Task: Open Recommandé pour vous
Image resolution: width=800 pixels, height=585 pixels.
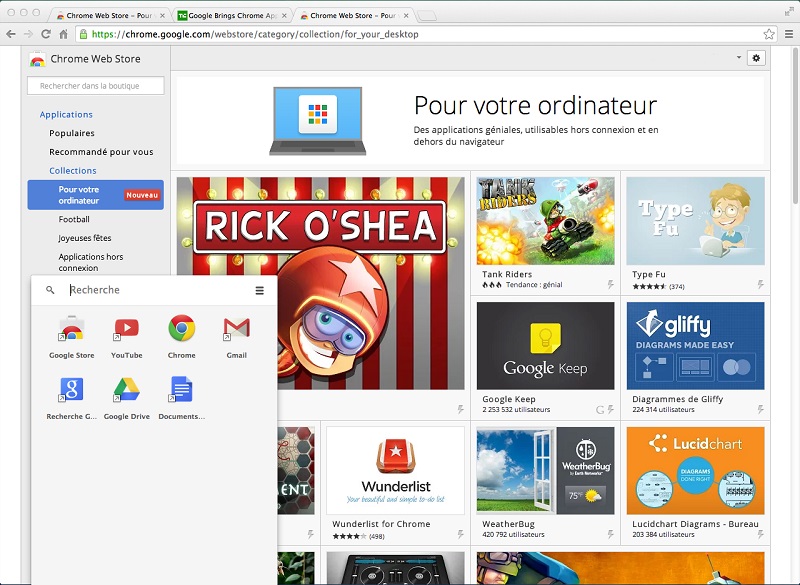Action: pyautogui.click(x=101, y=152)
